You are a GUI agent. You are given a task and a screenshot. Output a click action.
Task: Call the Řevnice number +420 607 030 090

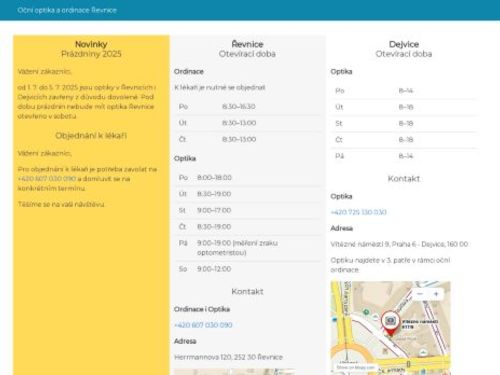tap(203, 325)
